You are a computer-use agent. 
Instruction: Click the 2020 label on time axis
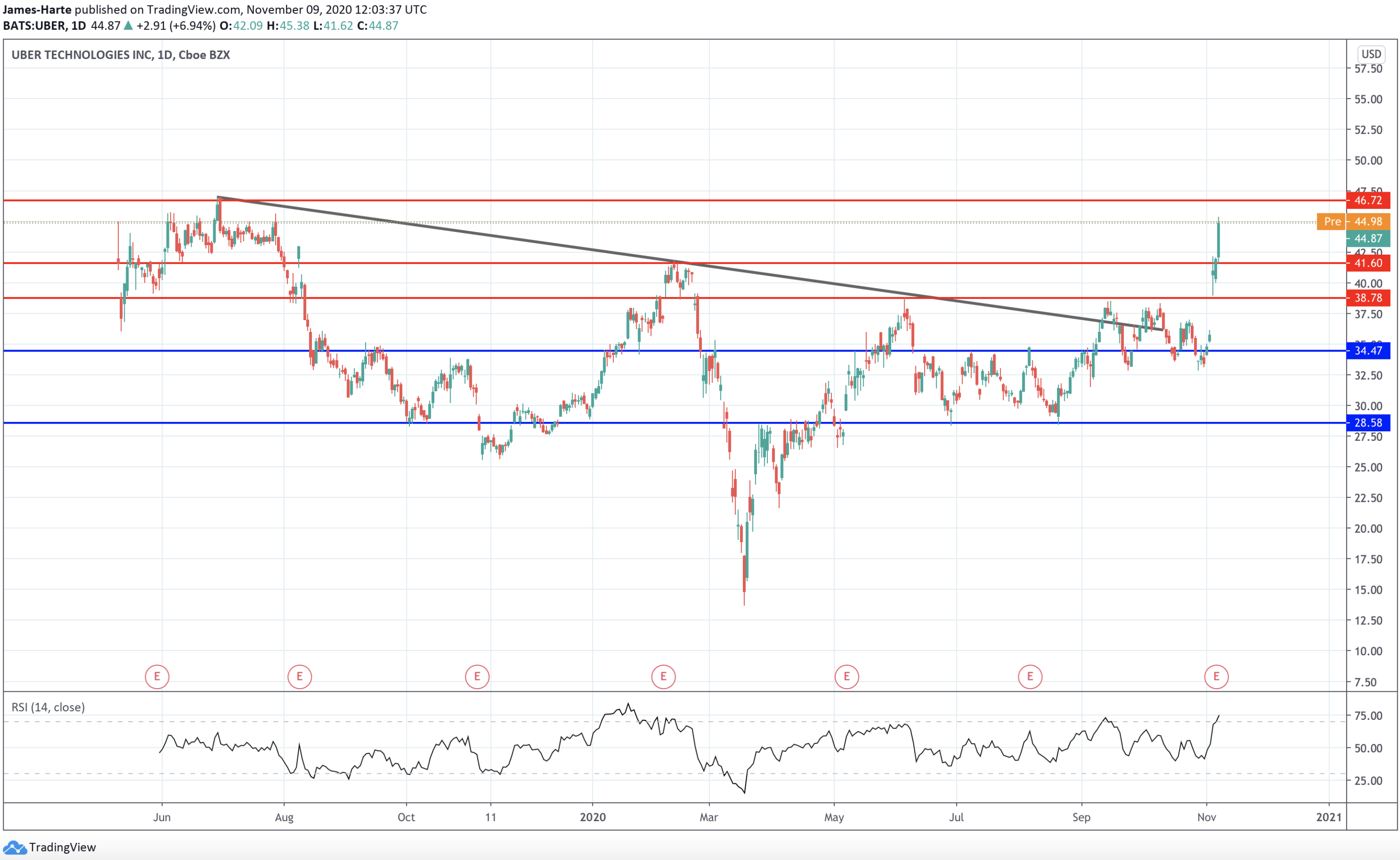point(592,817)
